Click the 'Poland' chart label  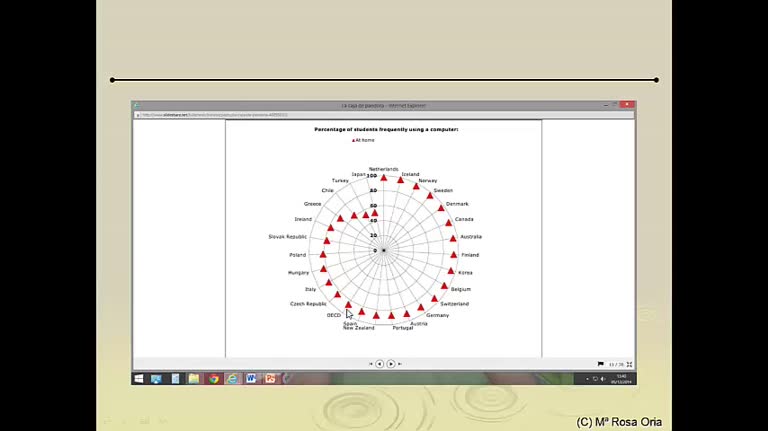297,255
